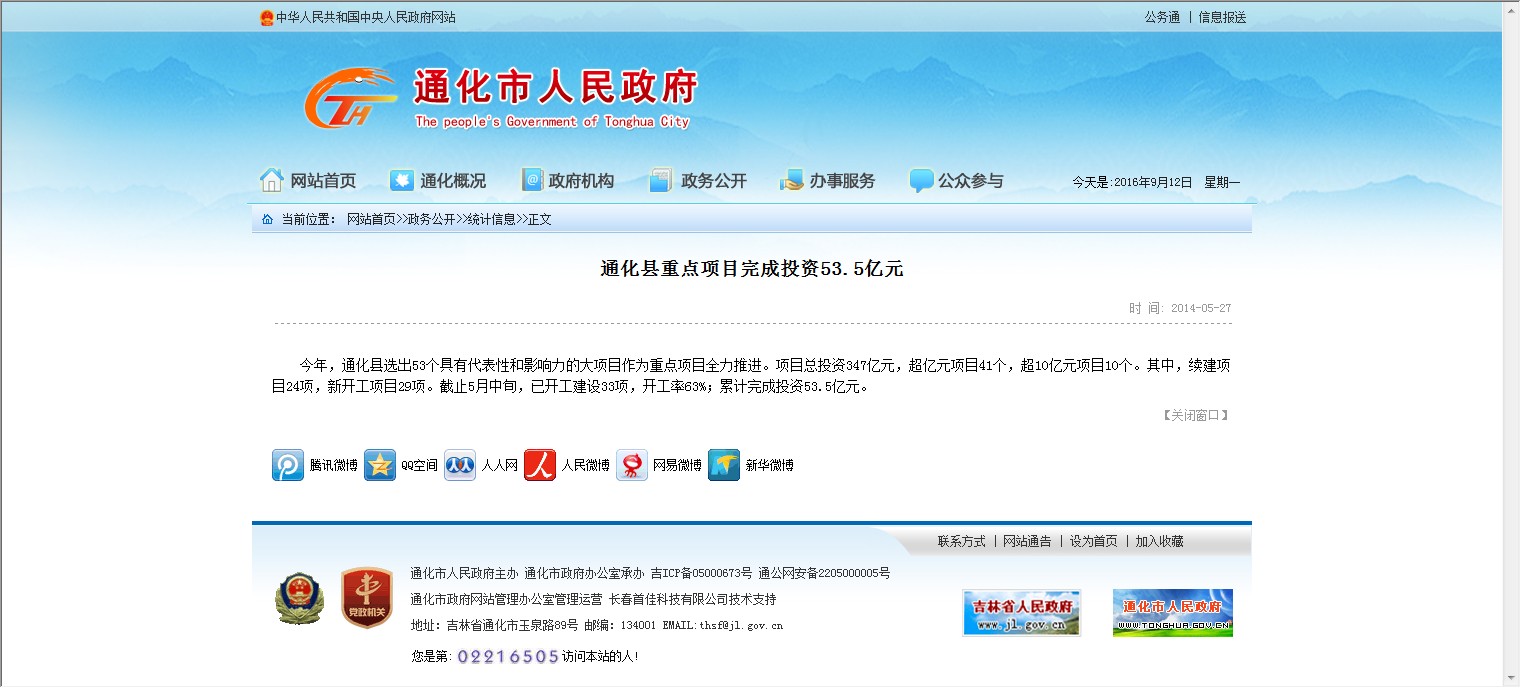The image size is (1521, 688).
Task: Click the red 党政机关 emblem icon
Action: [x=366, y=599]
